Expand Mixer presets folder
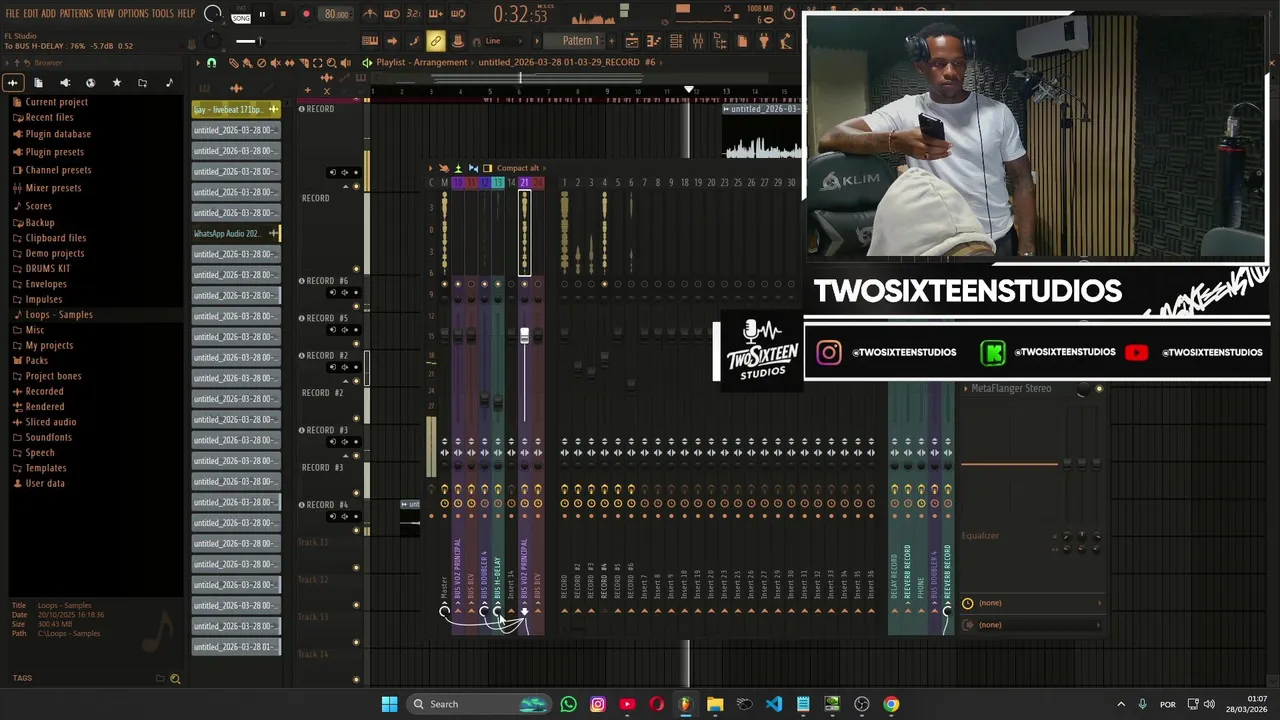This screenshot has width=1280, height=720. coord(53,188)
